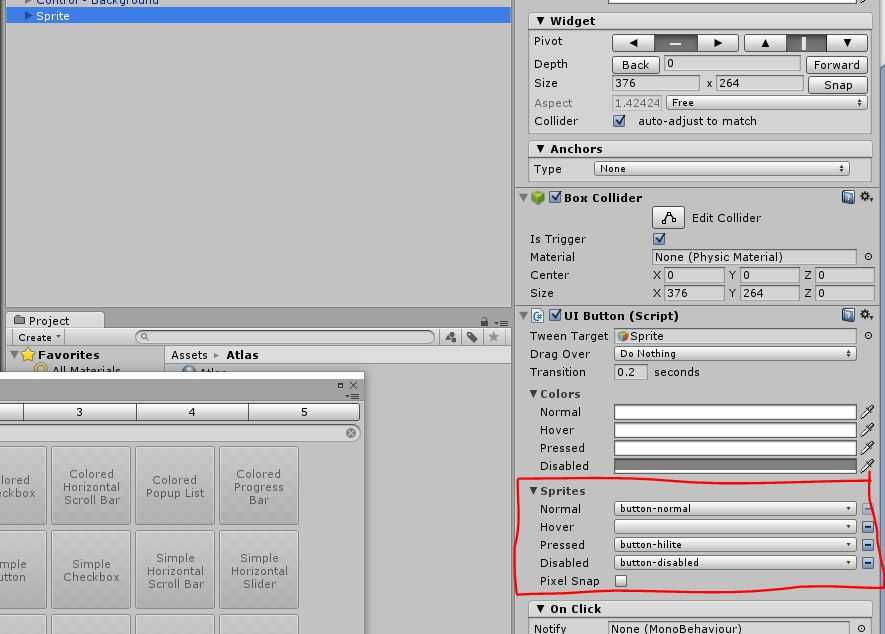Click Project search by type icon
Image resolution: width=885 pixels, height=634 pixels.
450,337
